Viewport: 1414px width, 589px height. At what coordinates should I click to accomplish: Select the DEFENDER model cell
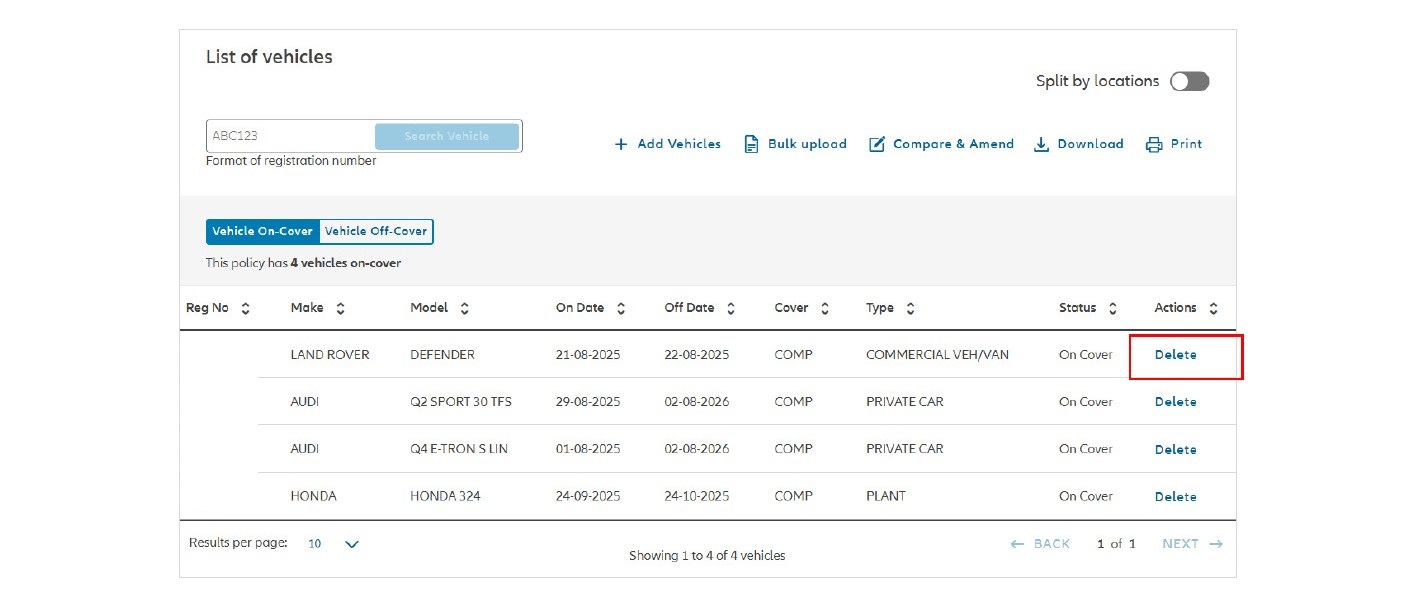click(442, 355)
